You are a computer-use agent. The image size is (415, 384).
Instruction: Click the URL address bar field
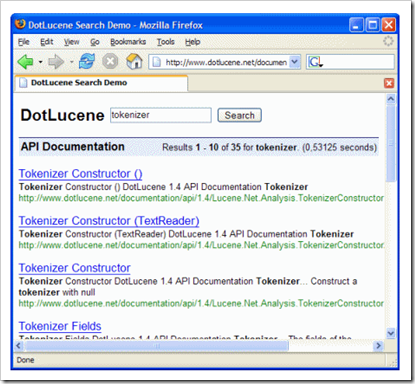pyautogui.click(x=225, y=62)
